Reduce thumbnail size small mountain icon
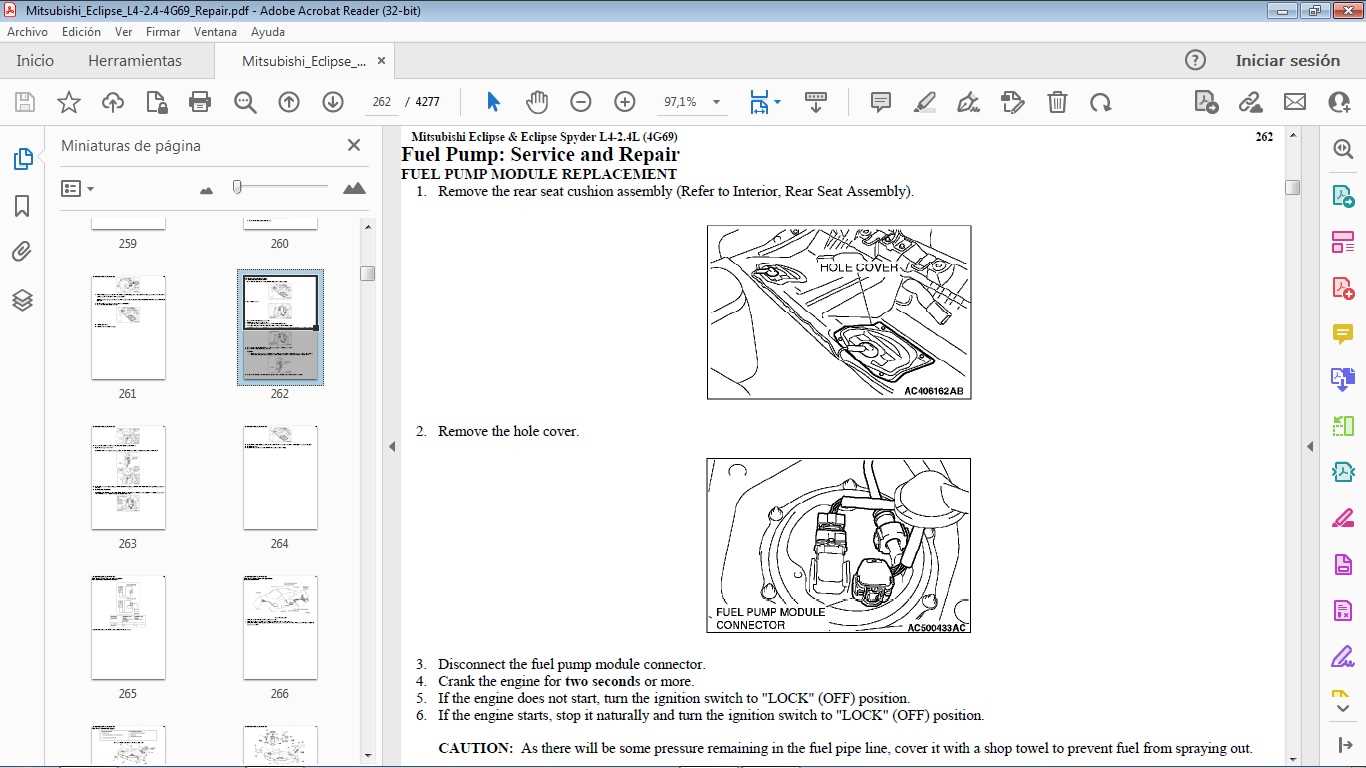This screenshot has height=768, width=1366. pyautogui.click(x=207, y=189)
